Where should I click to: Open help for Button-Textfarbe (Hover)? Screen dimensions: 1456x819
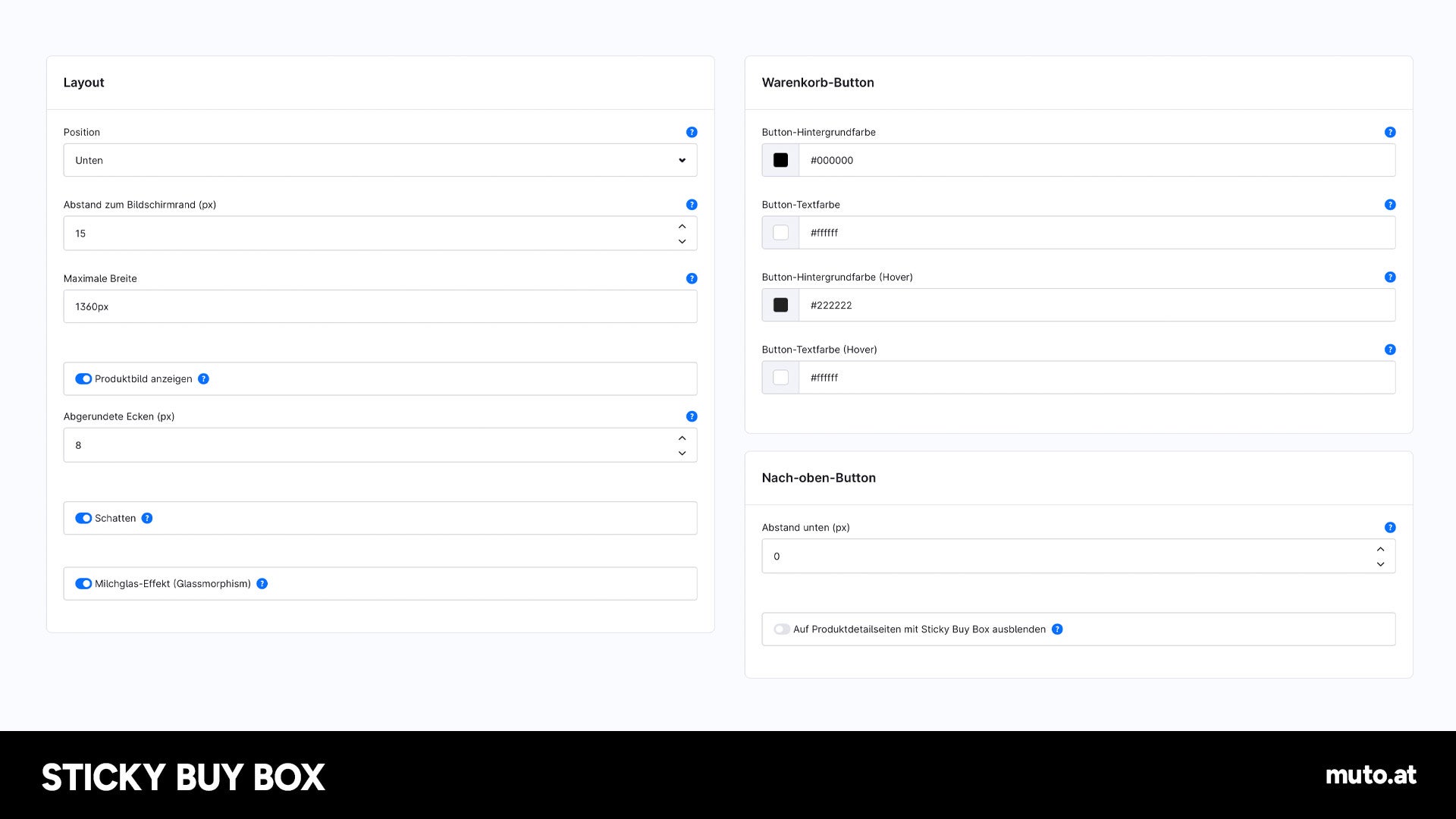[1390, 350]
